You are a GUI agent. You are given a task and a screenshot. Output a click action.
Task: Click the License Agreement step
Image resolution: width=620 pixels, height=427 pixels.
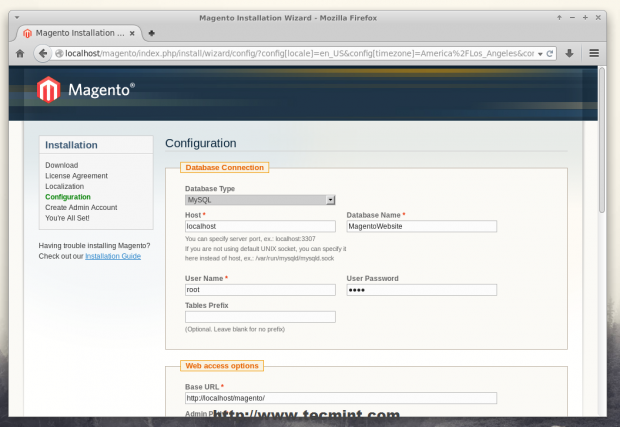click(76, 176)
